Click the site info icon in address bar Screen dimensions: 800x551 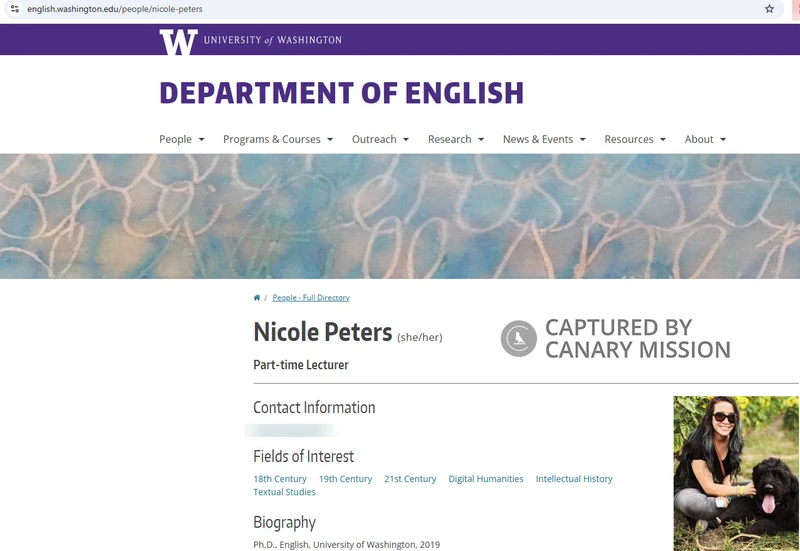tap(15, 9)
